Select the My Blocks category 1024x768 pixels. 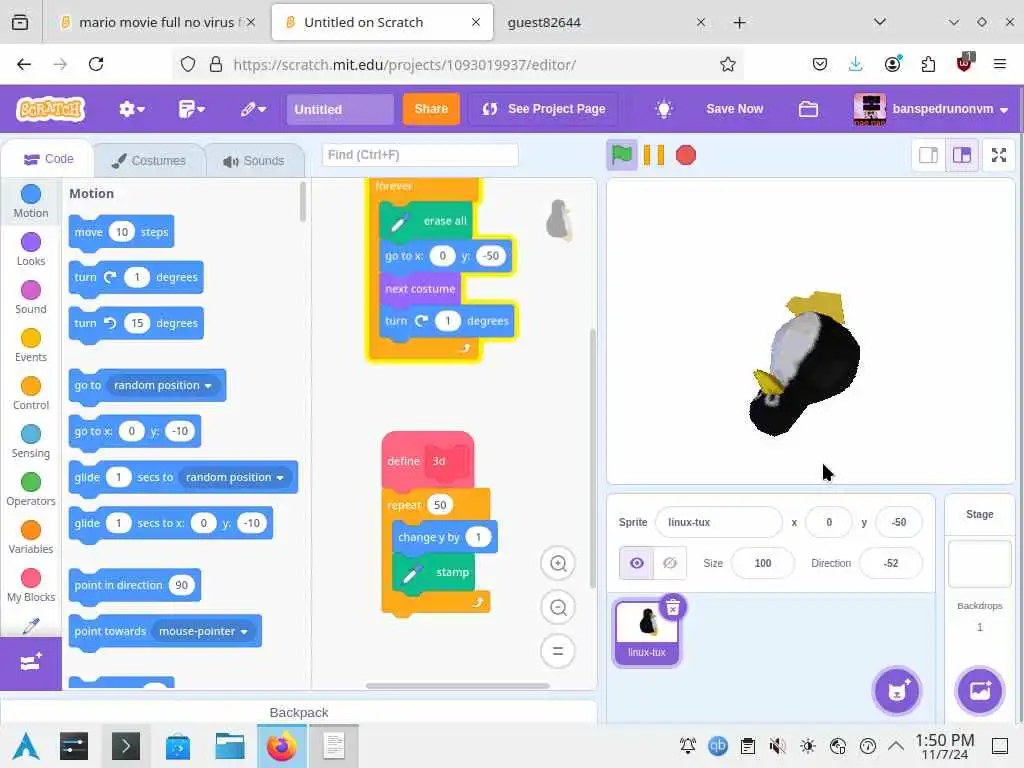pos(31,585)
